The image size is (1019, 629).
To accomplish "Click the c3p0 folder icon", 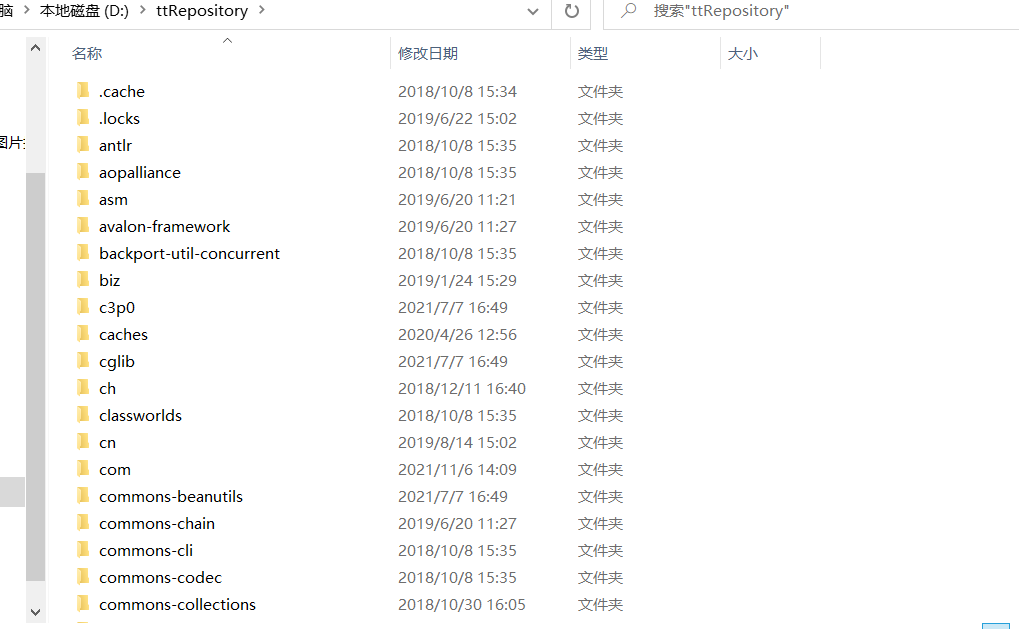I will coord(83,307).
